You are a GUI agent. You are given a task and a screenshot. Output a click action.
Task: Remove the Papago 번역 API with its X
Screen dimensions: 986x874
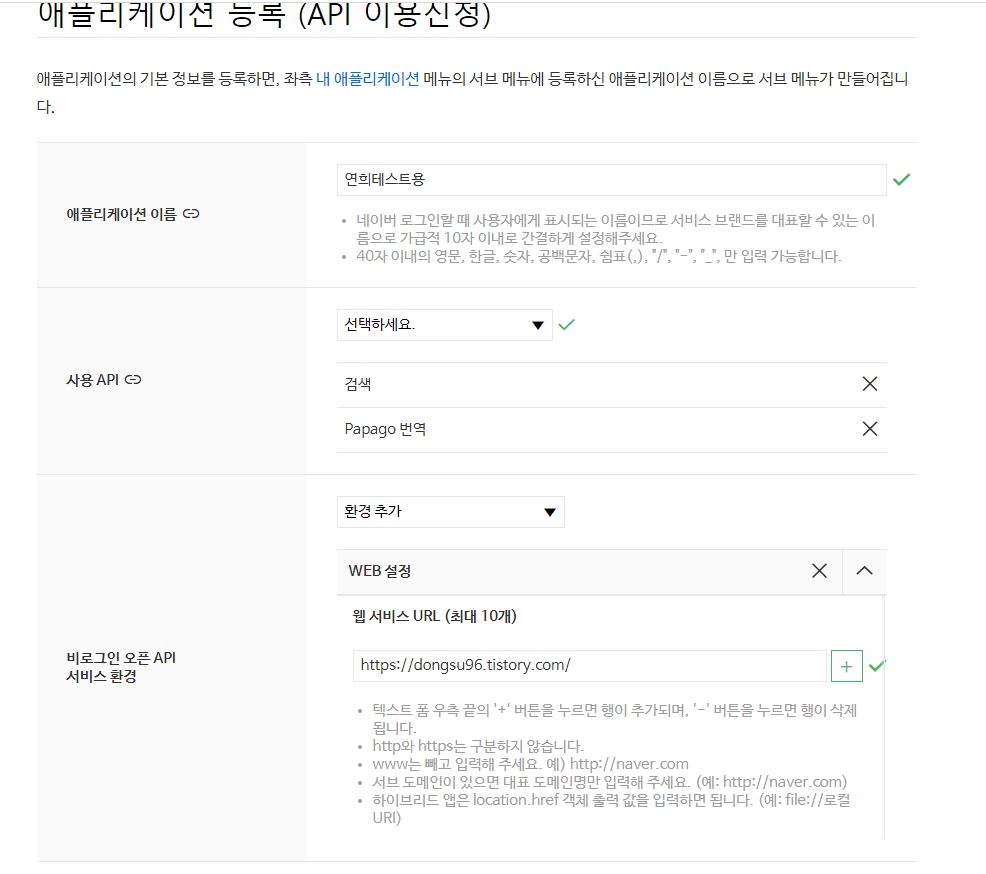click(870, 429)
